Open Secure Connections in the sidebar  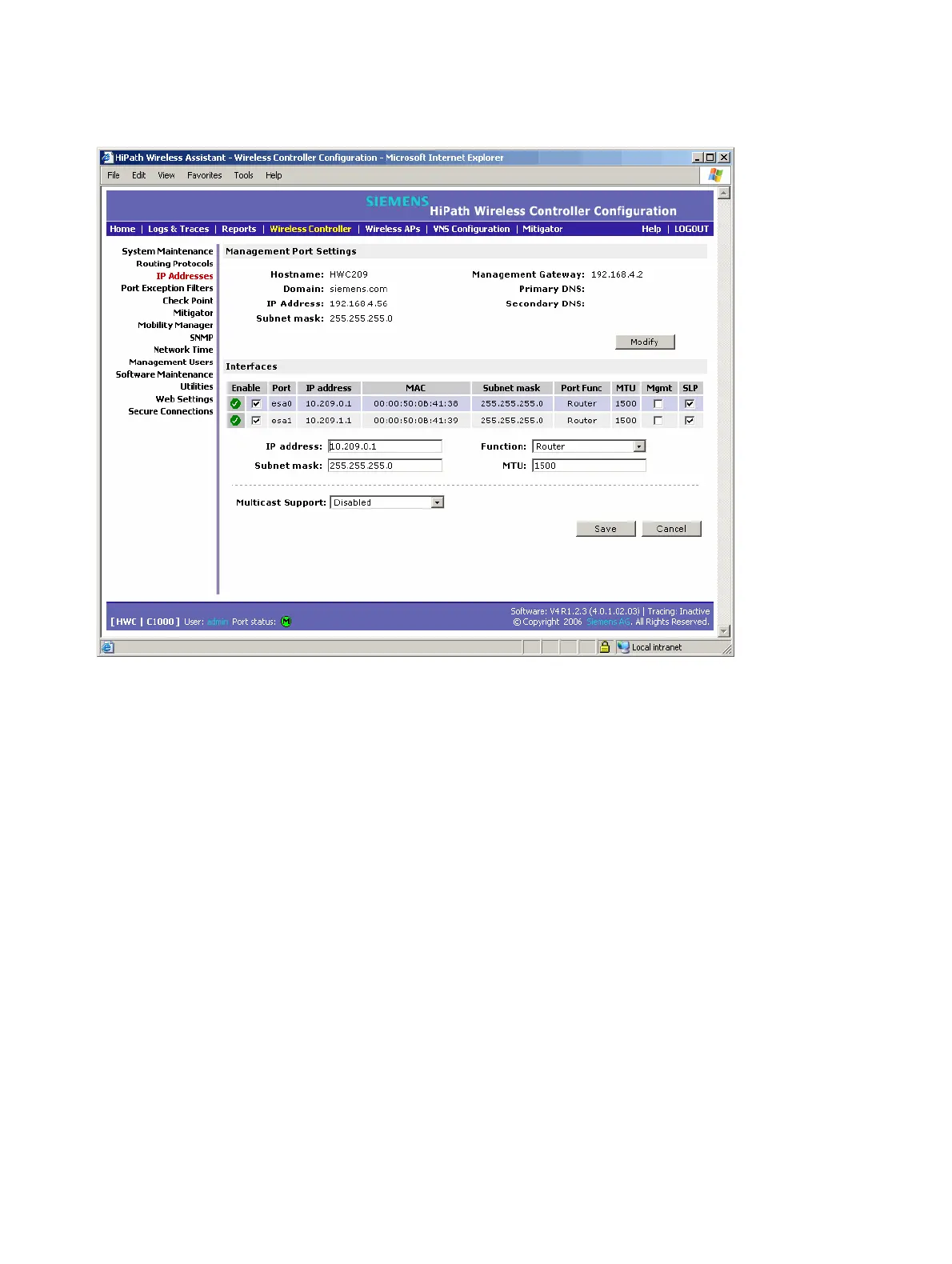(170, 411)
